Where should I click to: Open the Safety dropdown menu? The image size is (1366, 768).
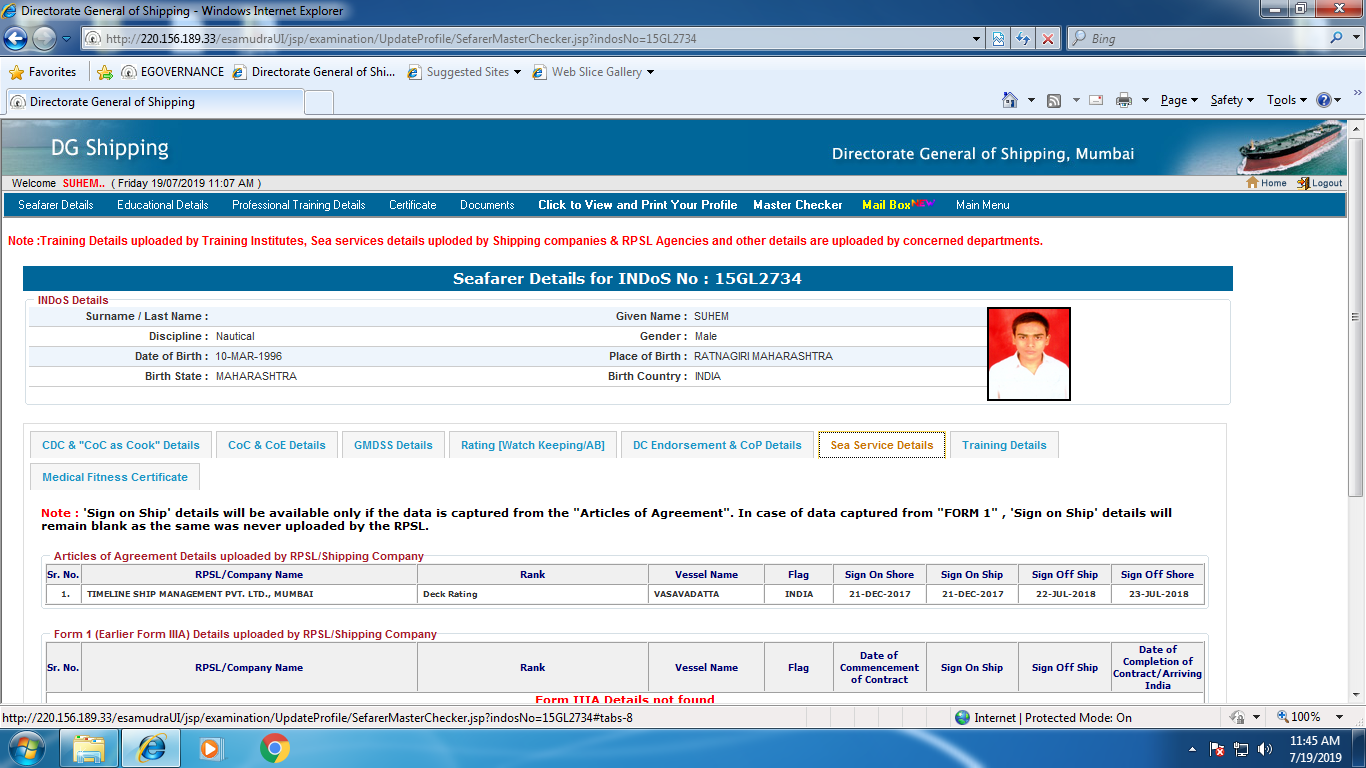[1231, 100]
